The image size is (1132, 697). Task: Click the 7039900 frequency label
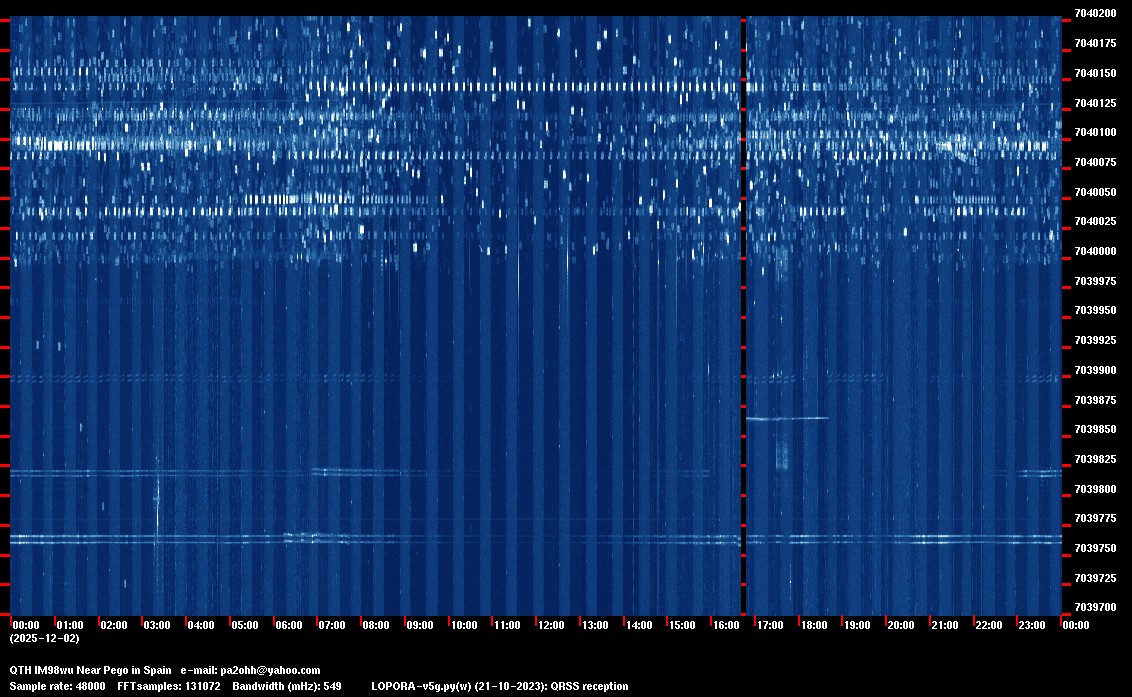tap(1095, 371)
